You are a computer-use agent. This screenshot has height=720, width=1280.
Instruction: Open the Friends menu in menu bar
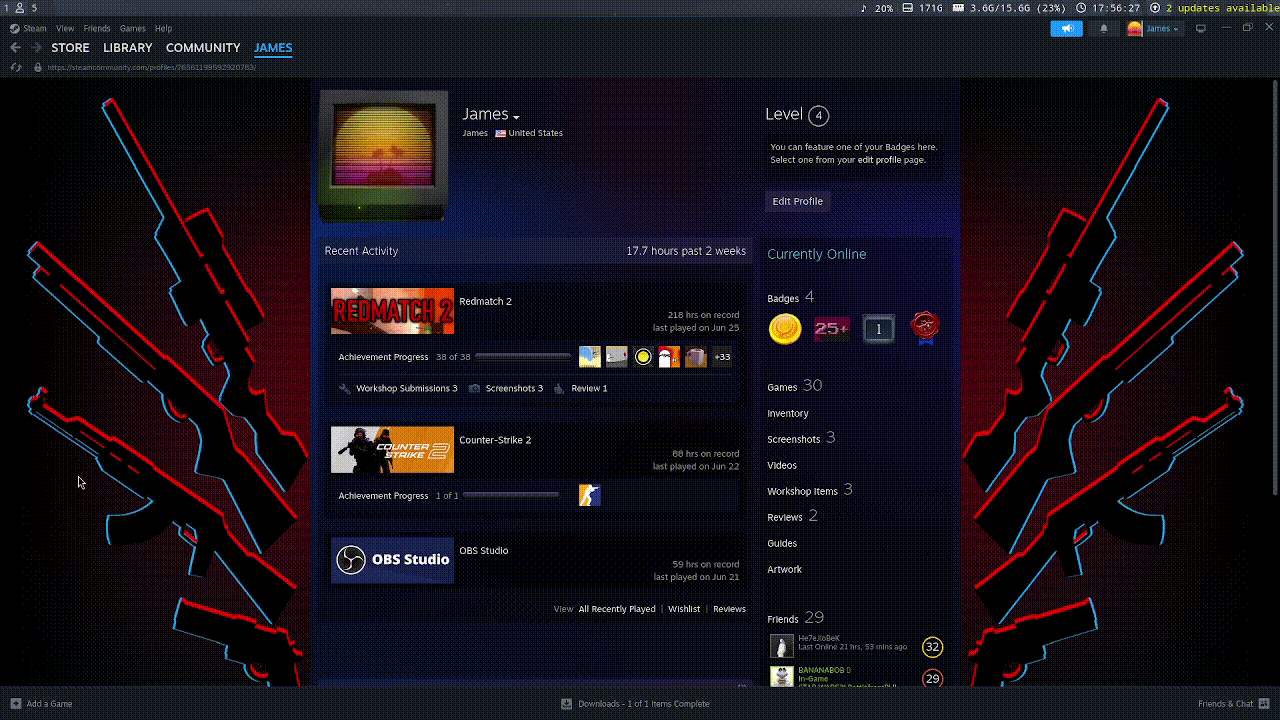(97, 29)
